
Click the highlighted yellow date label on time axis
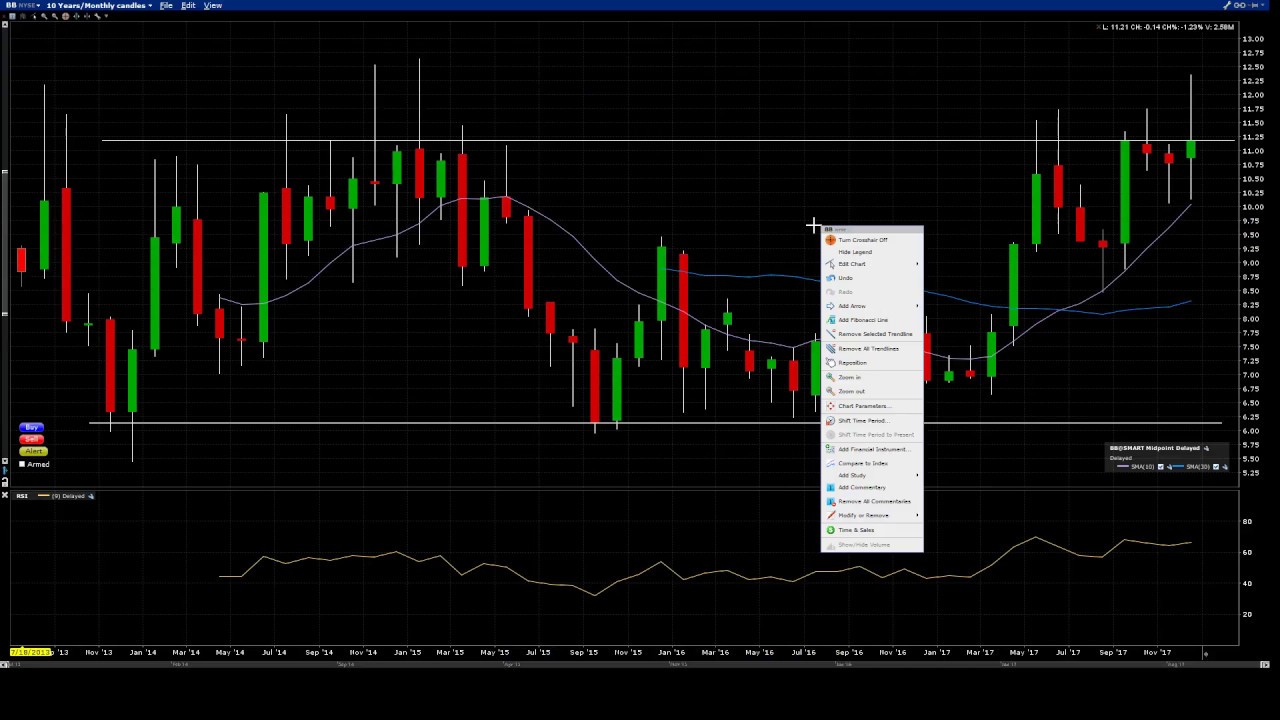pos(31,652)
